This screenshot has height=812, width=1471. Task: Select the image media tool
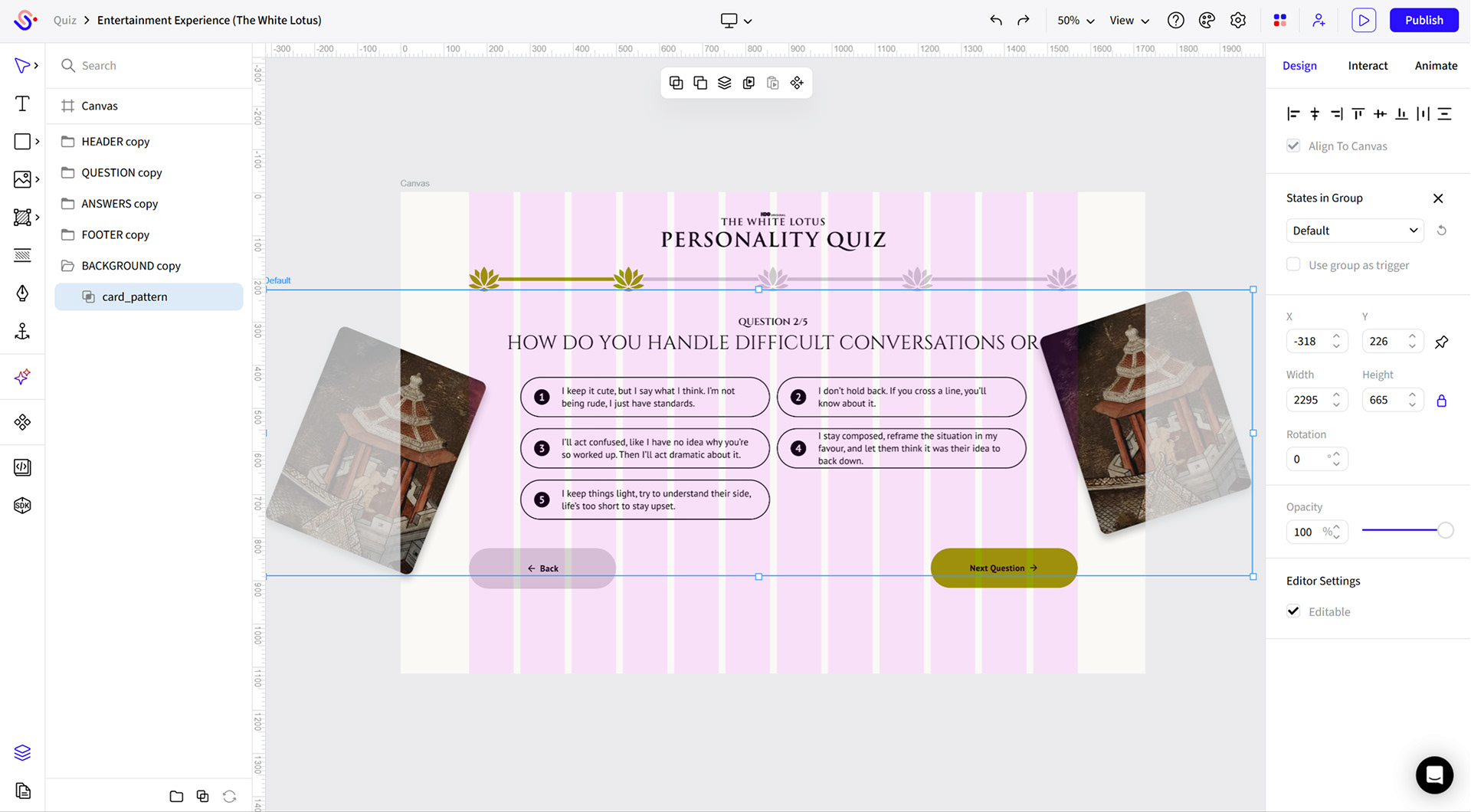click(x=22, y=179)
